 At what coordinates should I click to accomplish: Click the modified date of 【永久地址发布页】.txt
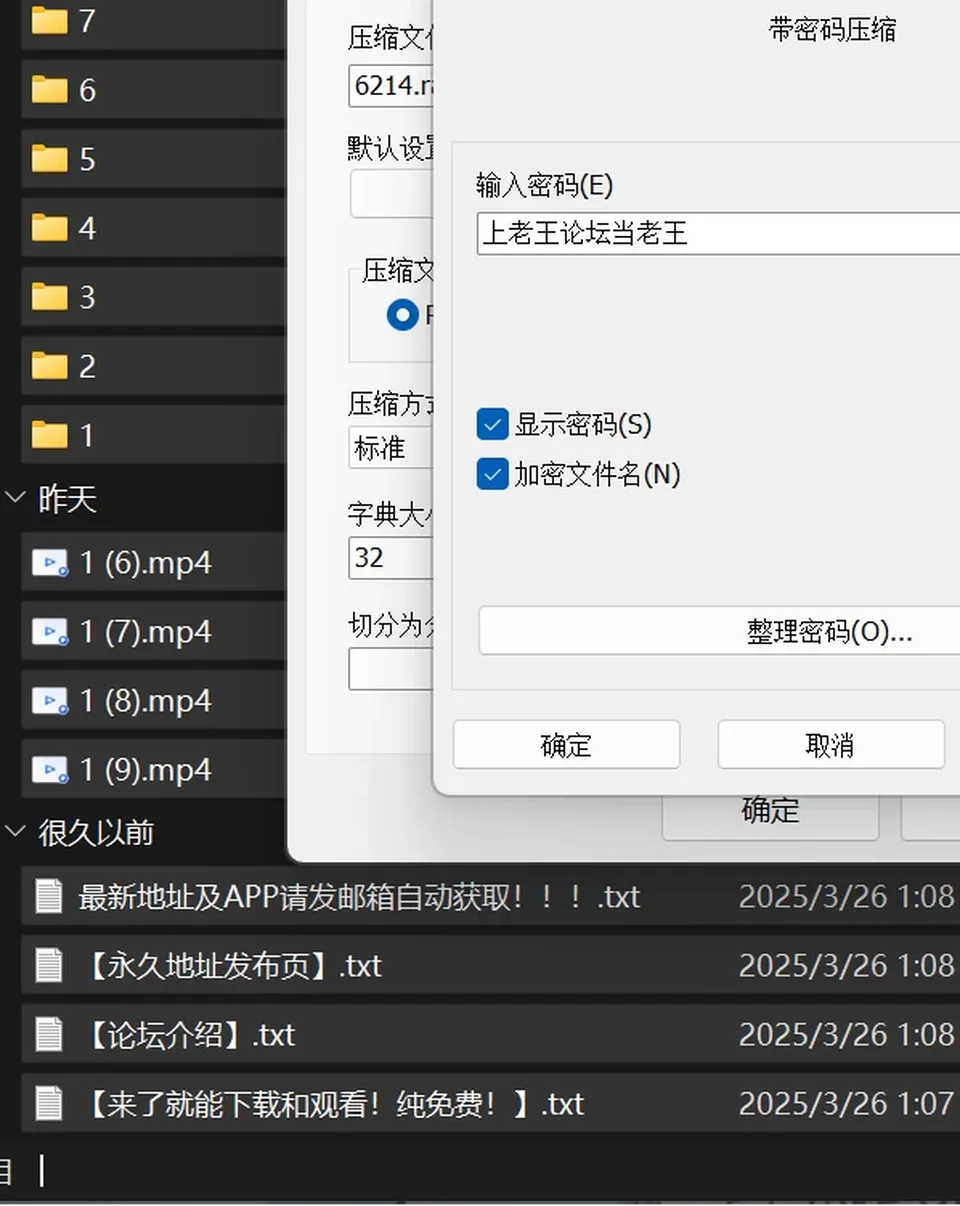tap(846, 966)
